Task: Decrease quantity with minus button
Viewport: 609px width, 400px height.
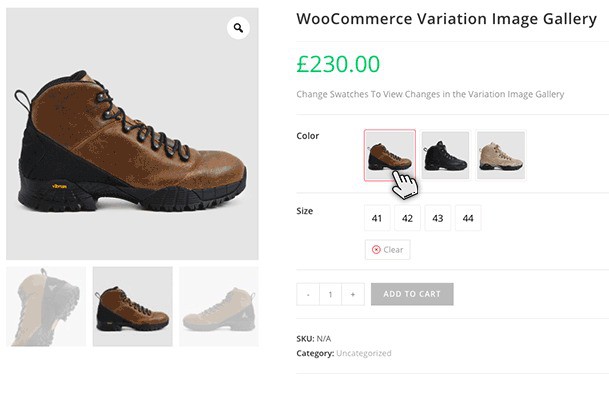Action: point(308,294)
